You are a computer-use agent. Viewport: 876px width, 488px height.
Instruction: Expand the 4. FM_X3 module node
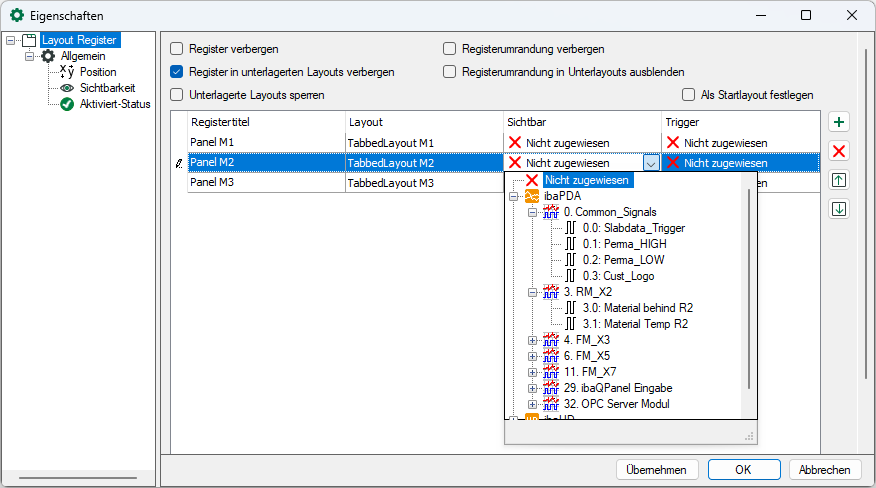point(532,340)
